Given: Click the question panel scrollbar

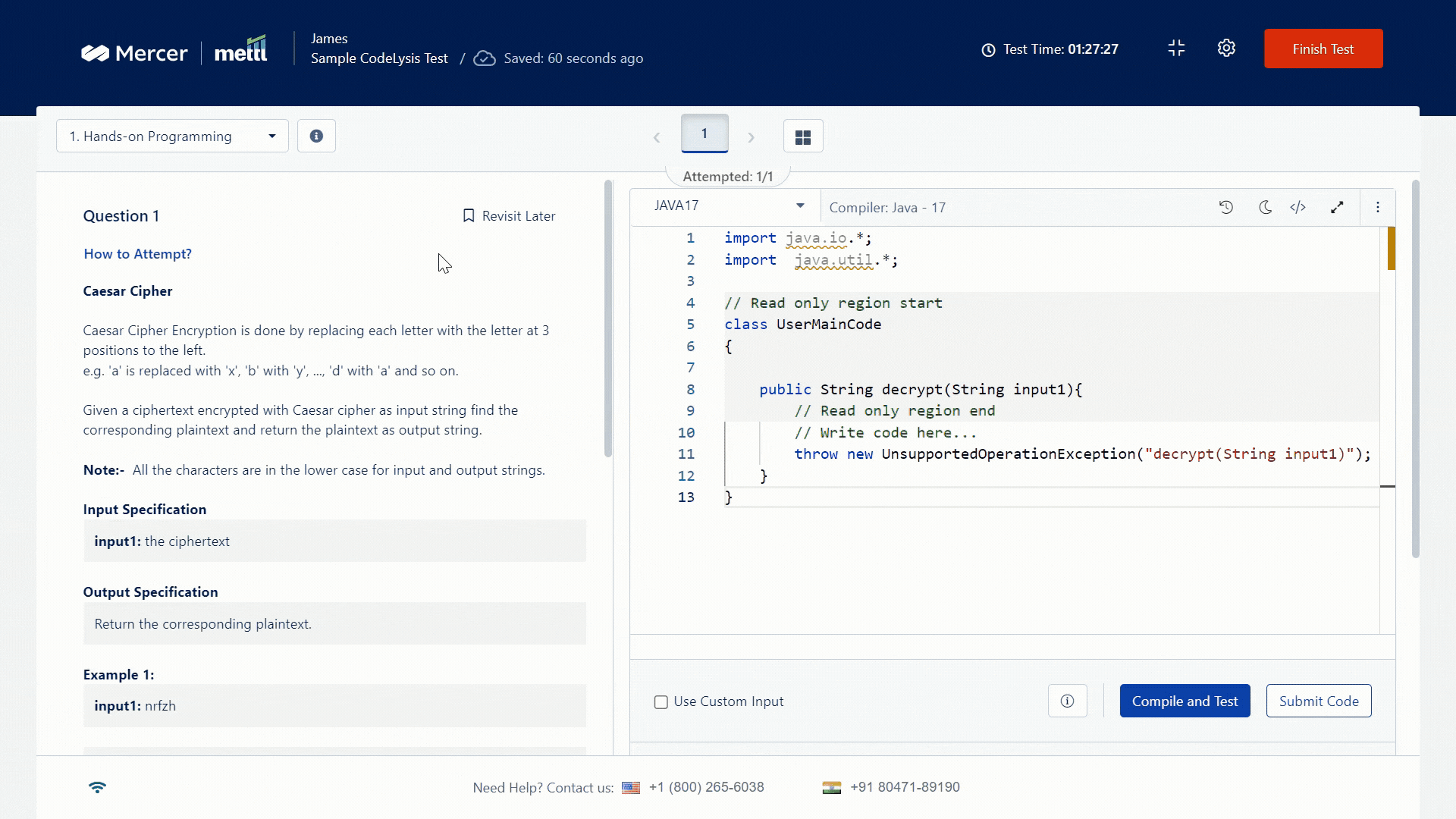Looking at the screenshot, I should click(x=607, y=318).
